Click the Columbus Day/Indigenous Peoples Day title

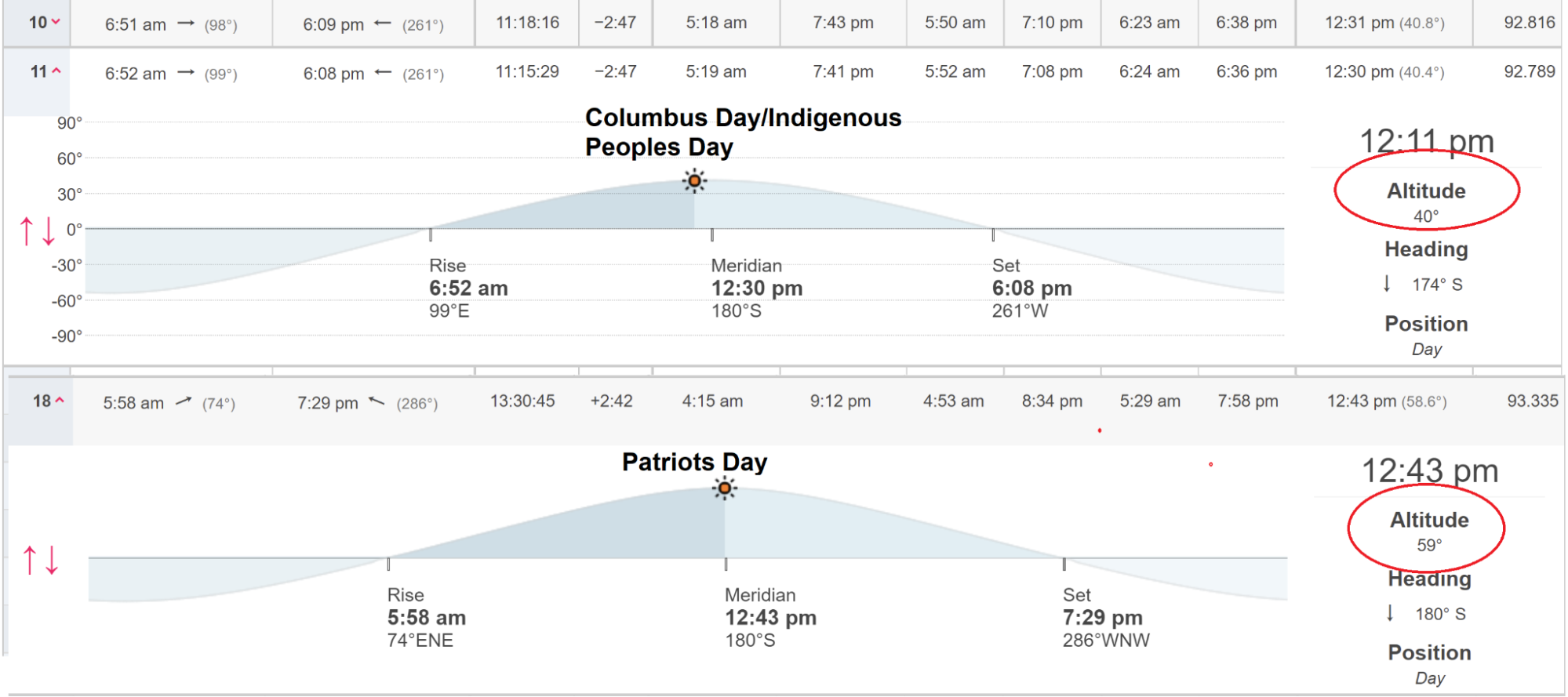[743, 133]
